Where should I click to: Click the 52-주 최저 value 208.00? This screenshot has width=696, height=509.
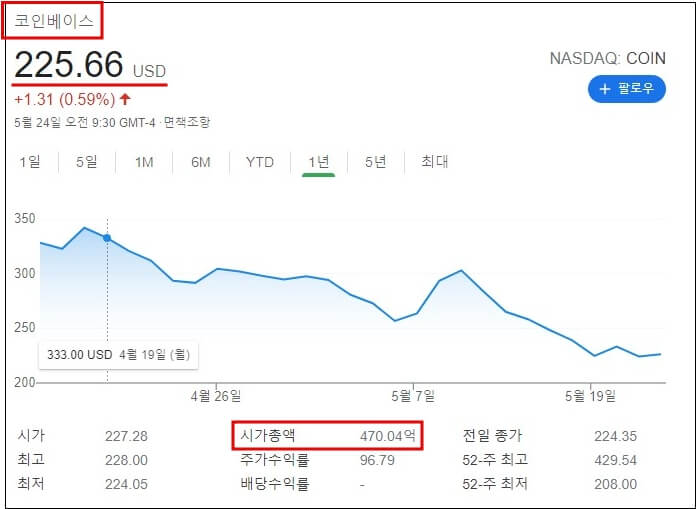click(x=616, y=484)
